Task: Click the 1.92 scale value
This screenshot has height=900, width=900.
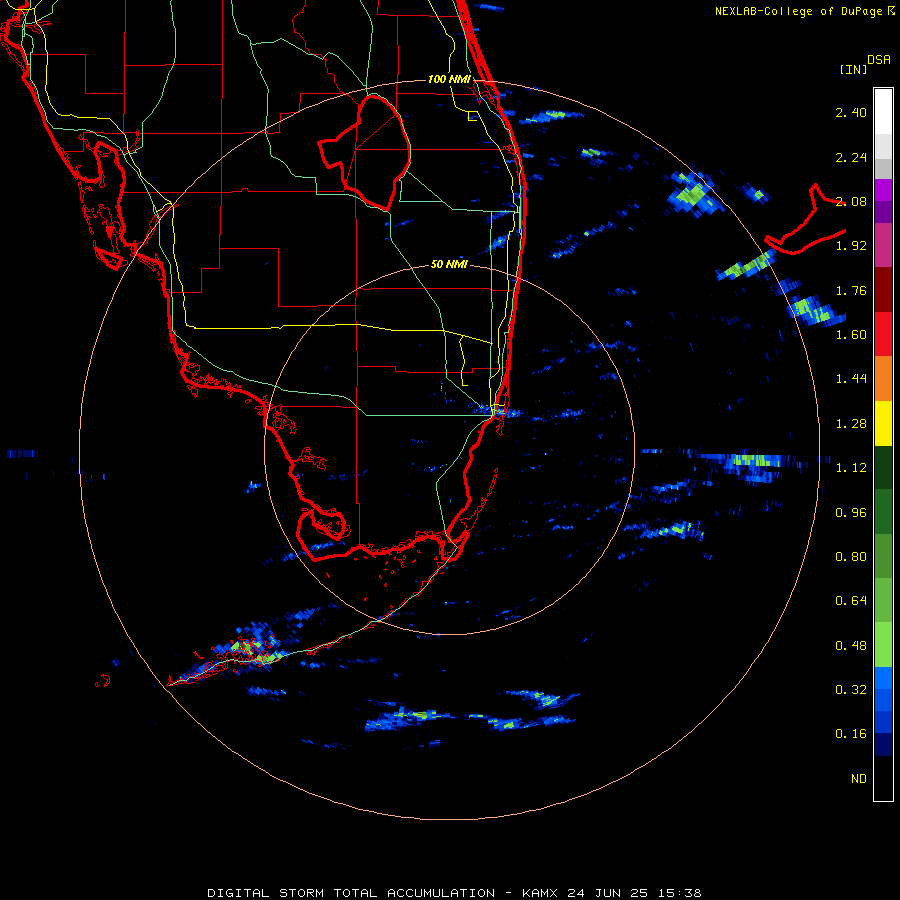Action: [851, 246]
